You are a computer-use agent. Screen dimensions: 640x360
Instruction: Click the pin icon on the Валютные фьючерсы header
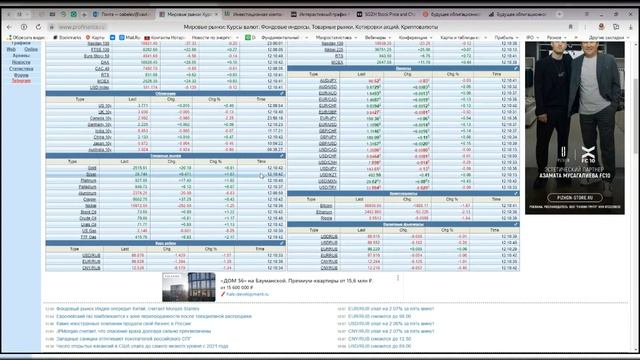[516, 224]
